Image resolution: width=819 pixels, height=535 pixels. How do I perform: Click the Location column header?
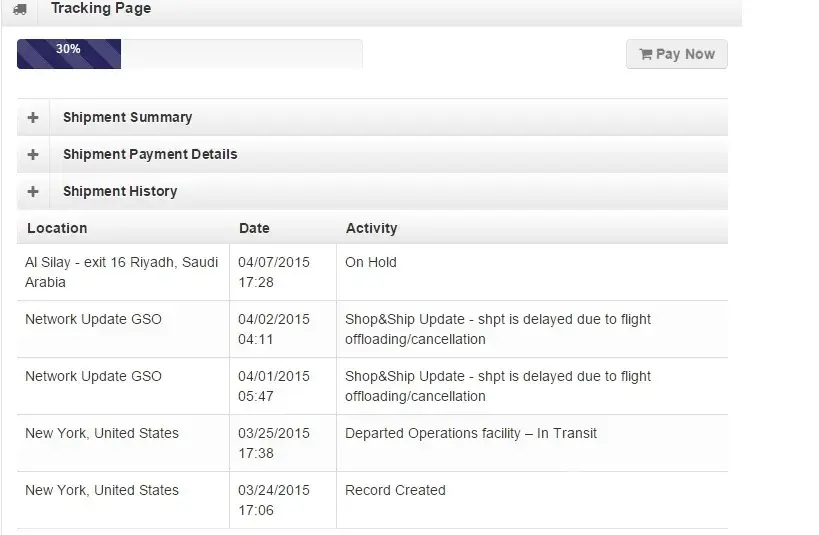pos(57,228)
